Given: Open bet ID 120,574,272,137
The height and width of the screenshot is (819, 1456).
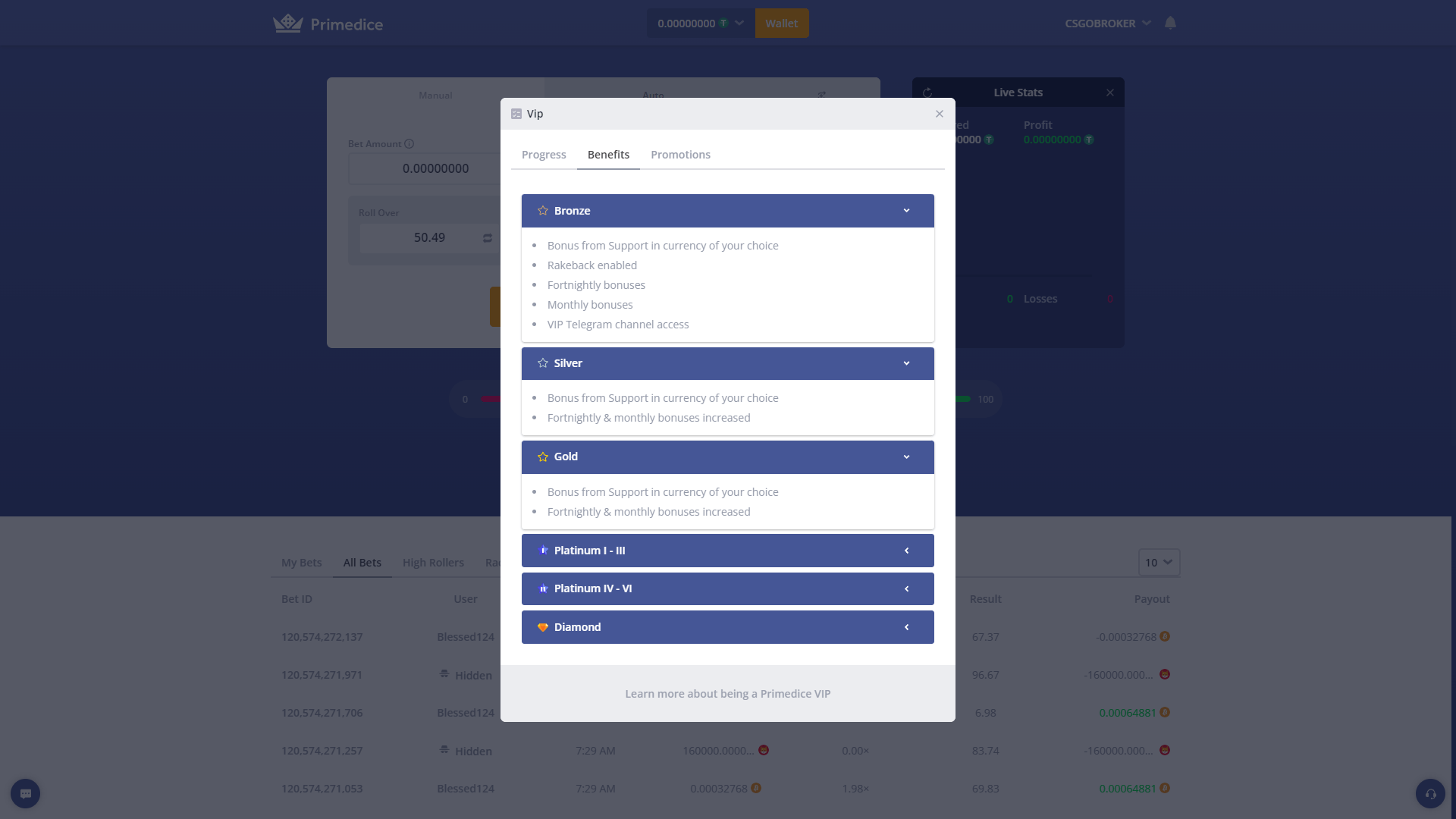Looking at the screenshot, I should [x=322, y=637].
